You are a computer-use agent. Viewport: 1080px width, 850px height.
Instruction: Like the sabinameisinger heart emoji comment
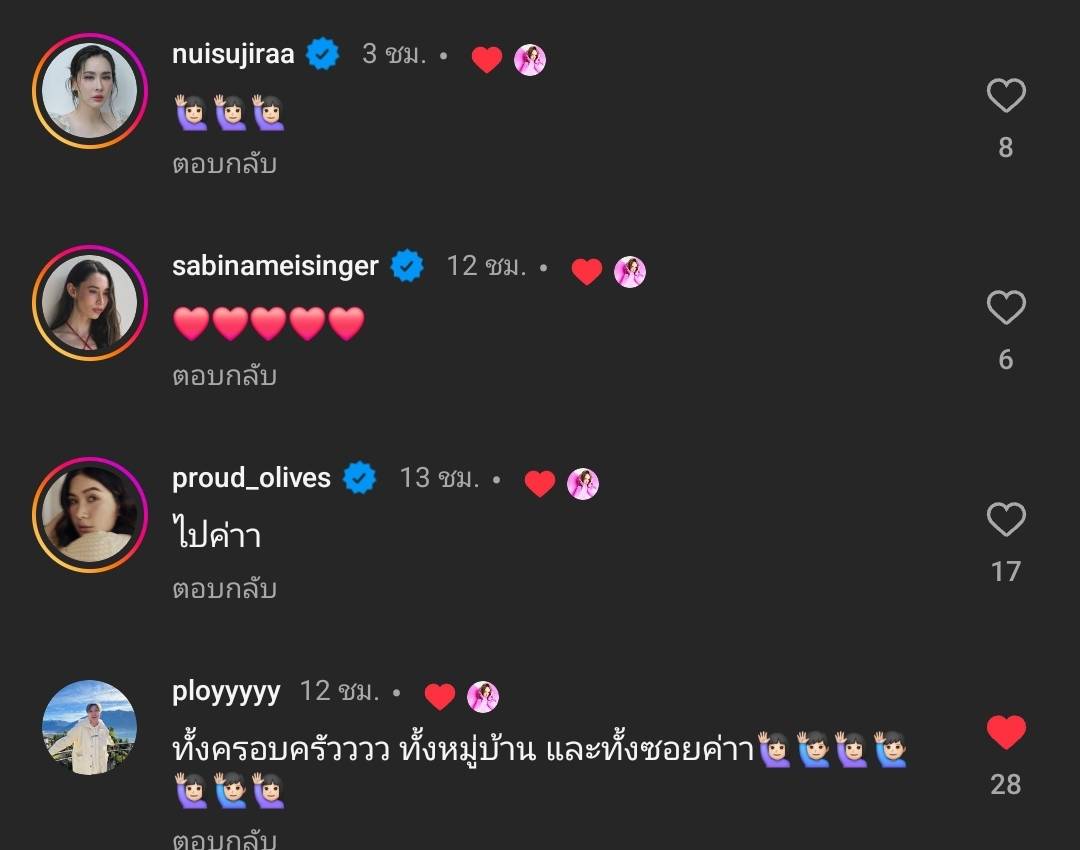click(x=1006, y=307)
